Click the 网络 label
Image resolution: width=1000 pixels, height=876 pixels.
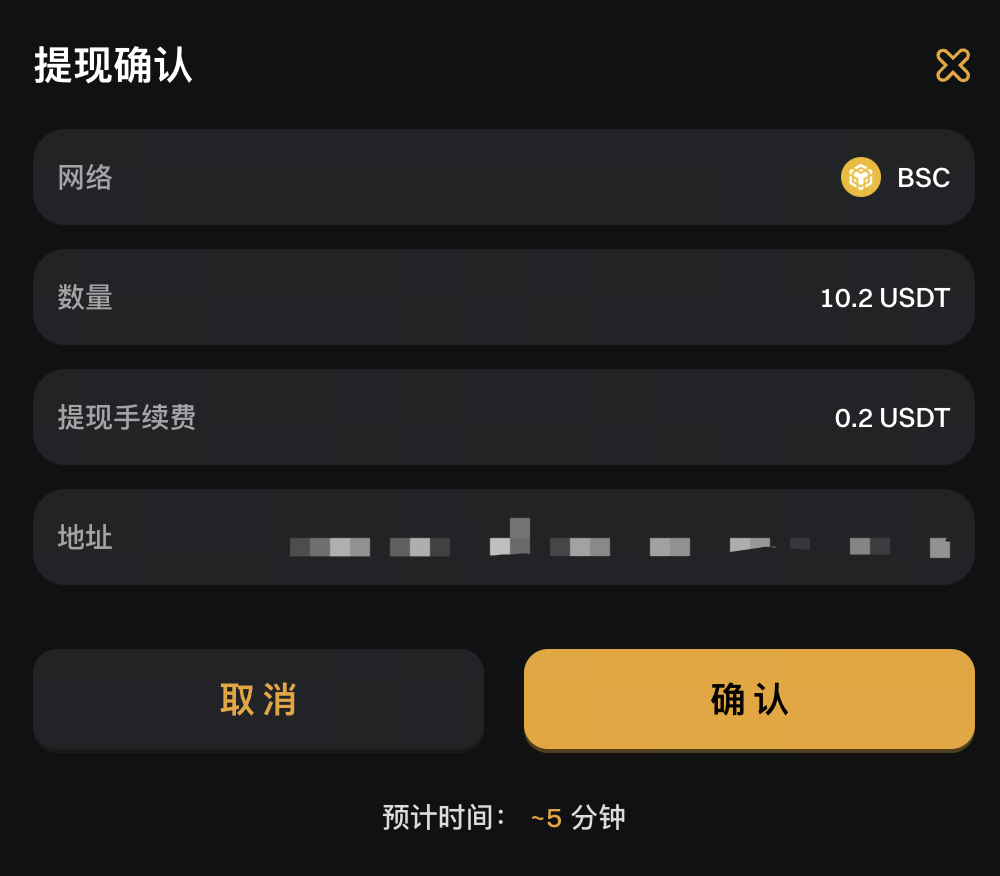click(x=85, y=178)
